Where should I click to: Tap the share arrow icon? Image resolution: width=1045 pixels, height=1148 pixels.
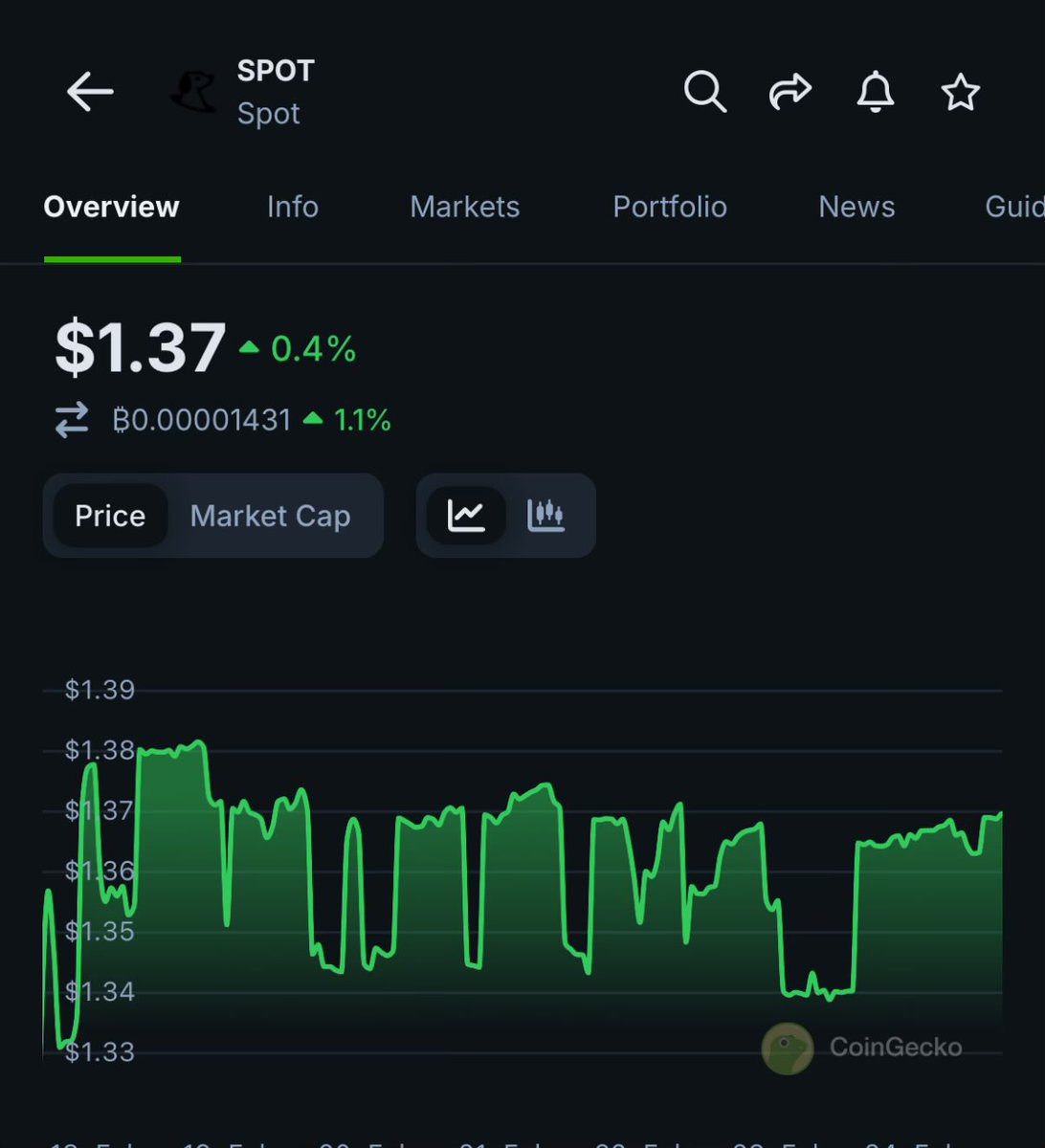[789, 92]
